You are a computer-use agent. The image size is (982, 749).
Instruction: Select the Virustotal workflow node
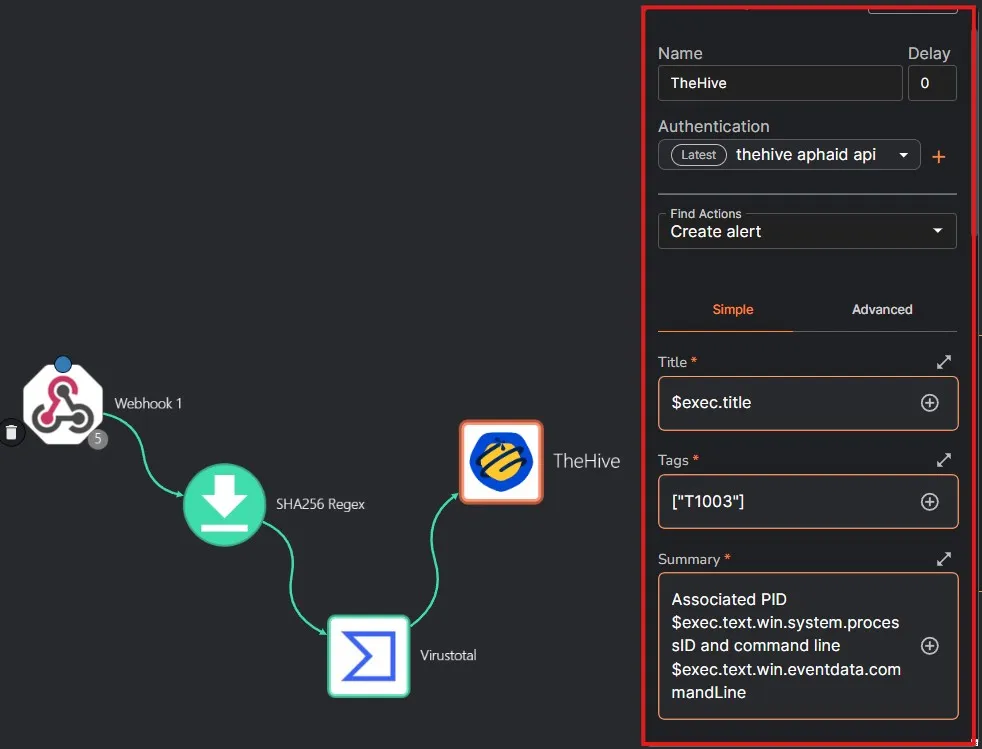pos(369,655)
